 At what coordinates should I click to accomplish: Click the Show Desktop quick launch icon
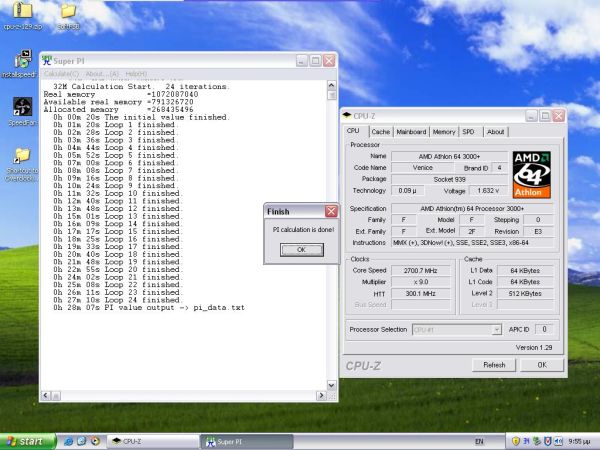click(82, 441)
